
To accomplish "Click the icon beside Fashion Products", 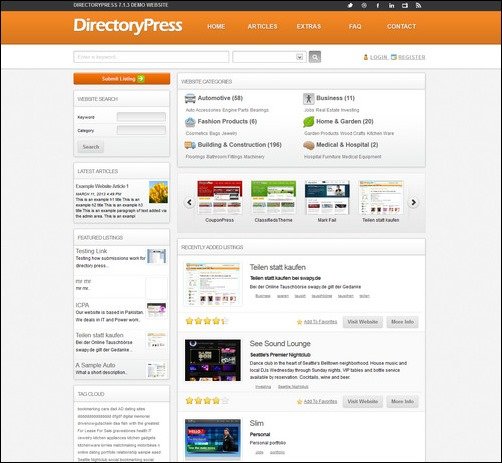I will [x=190, y=122].
